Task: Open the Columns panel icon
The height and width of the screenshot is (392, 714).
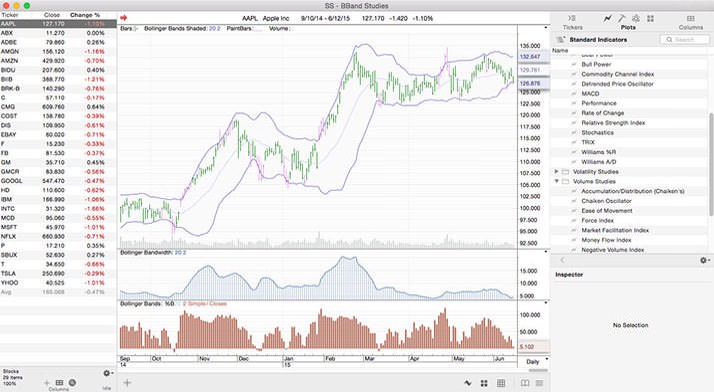Action: point(691,18)
